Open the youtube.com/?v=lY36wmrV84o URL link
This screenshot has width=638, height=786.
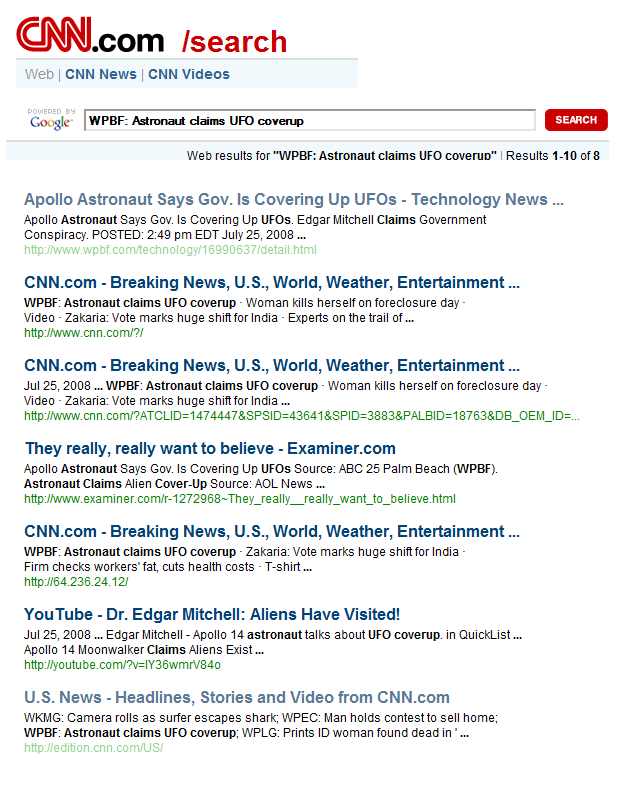click(122, 665)
